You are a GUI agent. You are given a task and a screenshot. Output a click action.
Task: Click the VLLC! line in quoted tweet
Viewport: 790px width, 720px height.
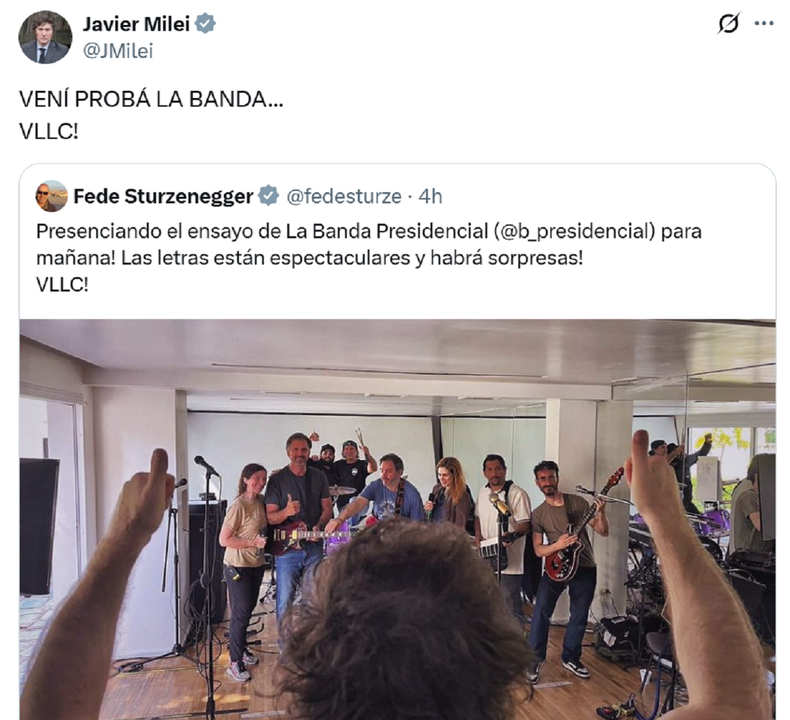tap(62, 285)
